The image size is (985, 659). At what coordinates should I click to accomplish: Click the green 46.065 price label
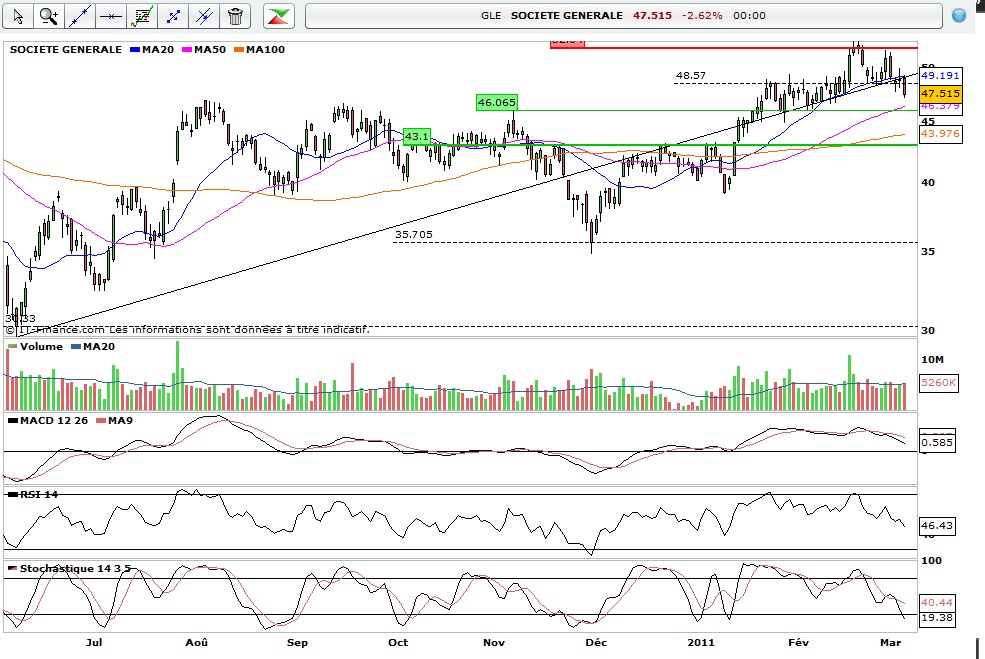tap(496, 102)
